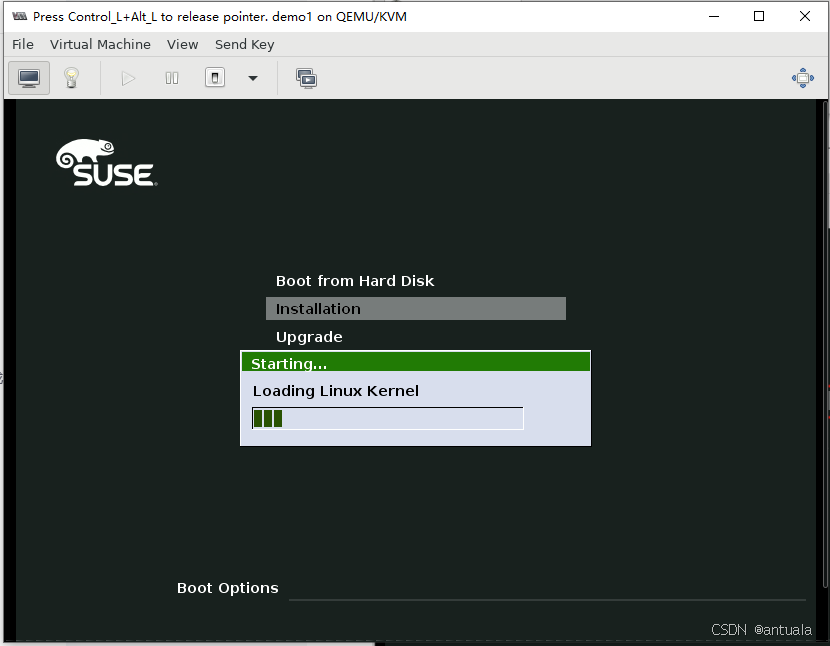
Task: Switch to fullscreen view icon
Action: (803, 78)
